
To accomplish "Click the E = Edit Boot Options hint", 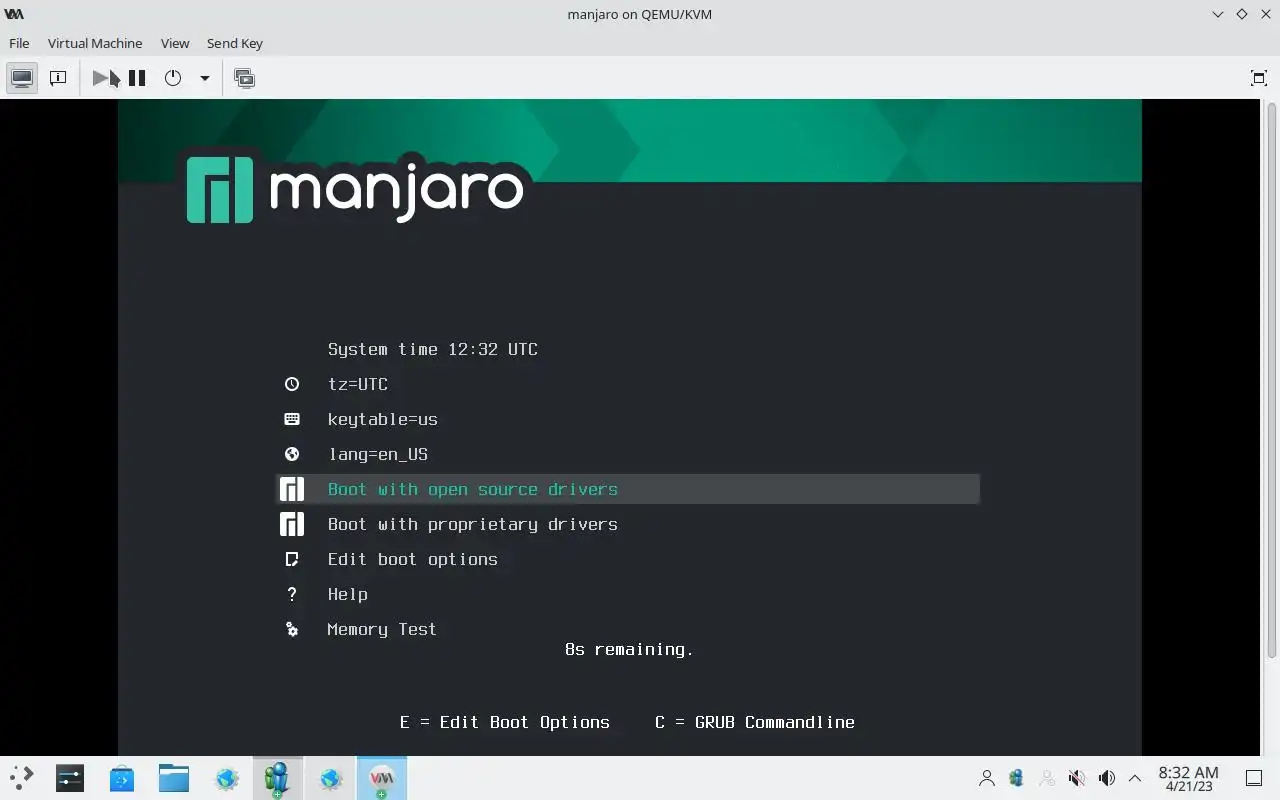I will pos(505,722).
